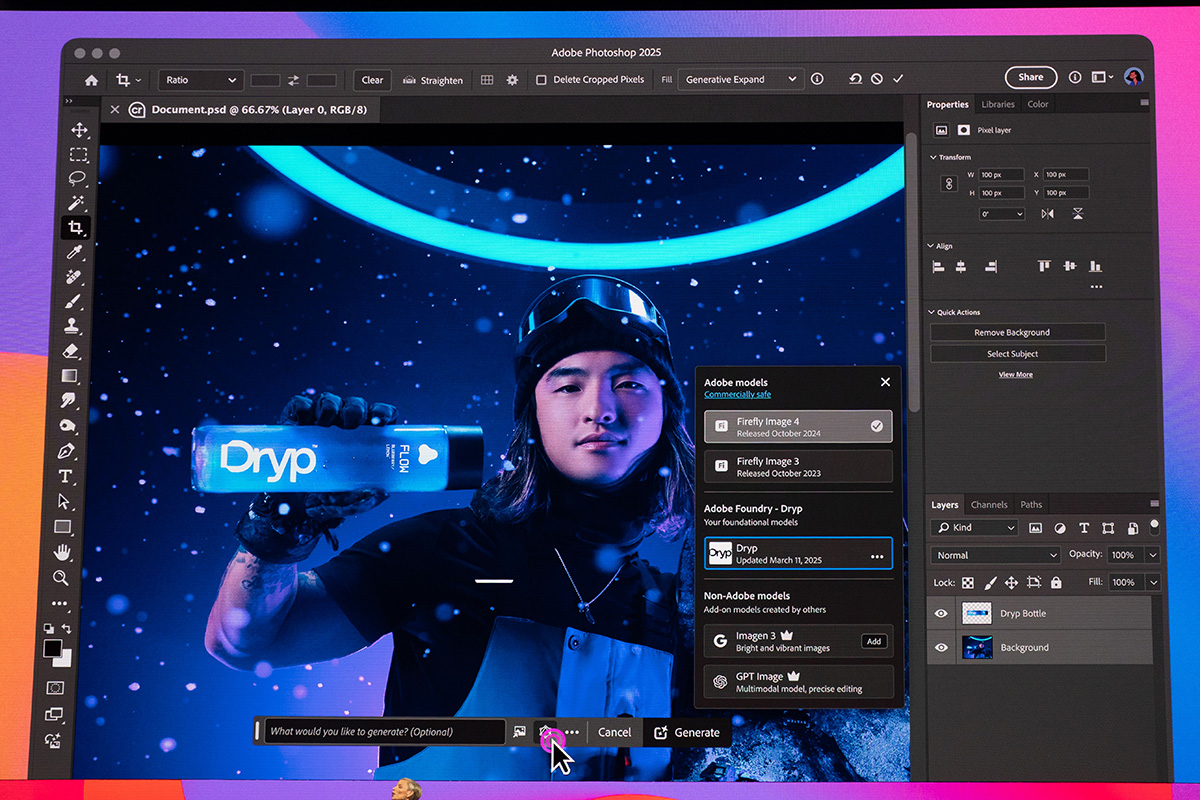The width and height of the screenshot is (1200, 800).
Task: Click the info icon next to Generative Expand
Action: coord(817,79)
